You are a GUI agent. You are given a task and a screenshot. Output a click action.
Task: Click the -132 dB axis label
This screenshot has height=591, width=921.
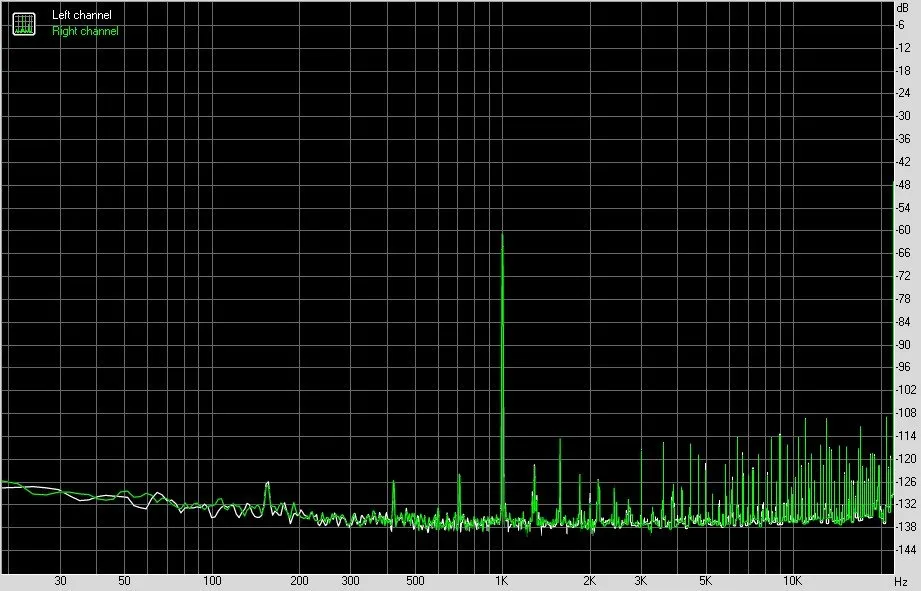coord(905,505)
